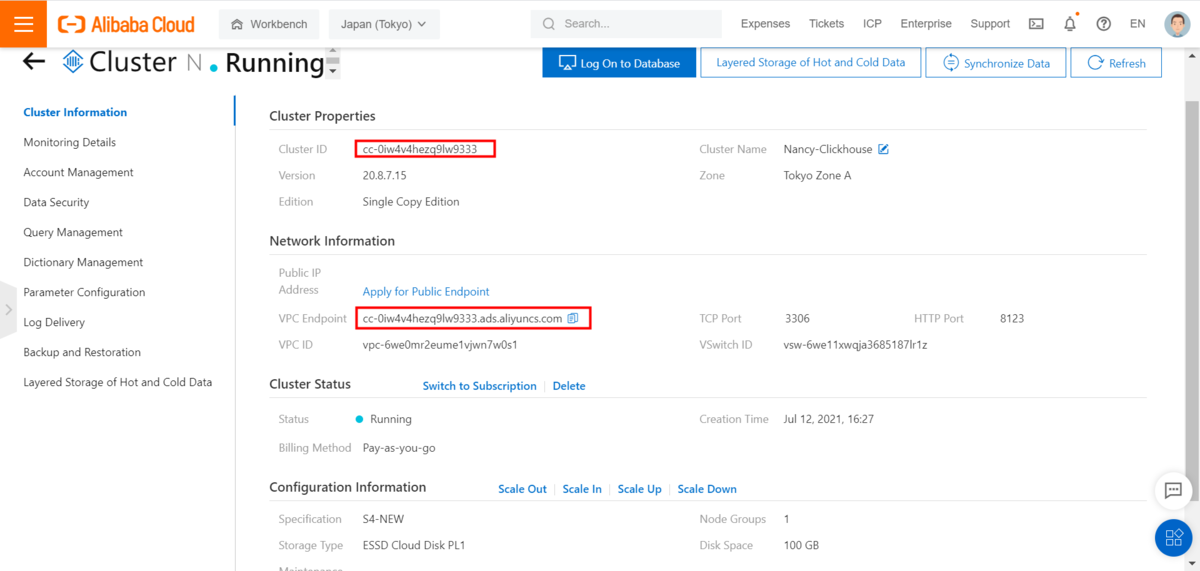The image size is (1200, 571).
Task: Open Dictionary Management in sidebar
Action: 83,262
